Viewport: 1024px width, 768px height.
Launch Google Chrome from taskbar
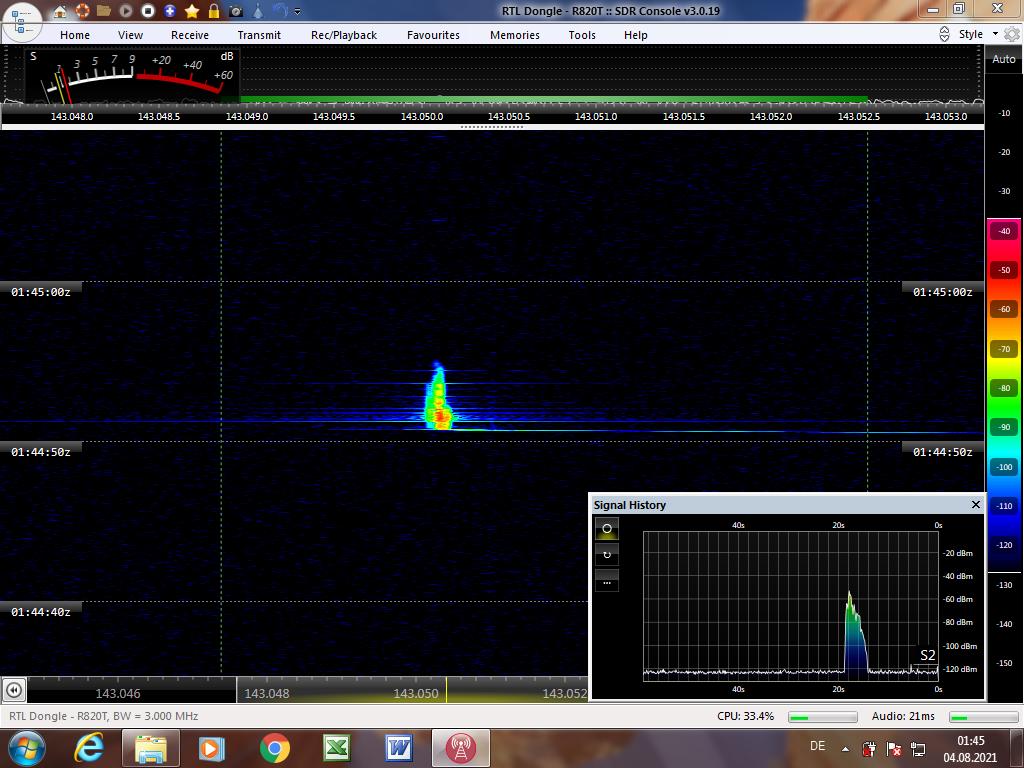tap(274, 748)
